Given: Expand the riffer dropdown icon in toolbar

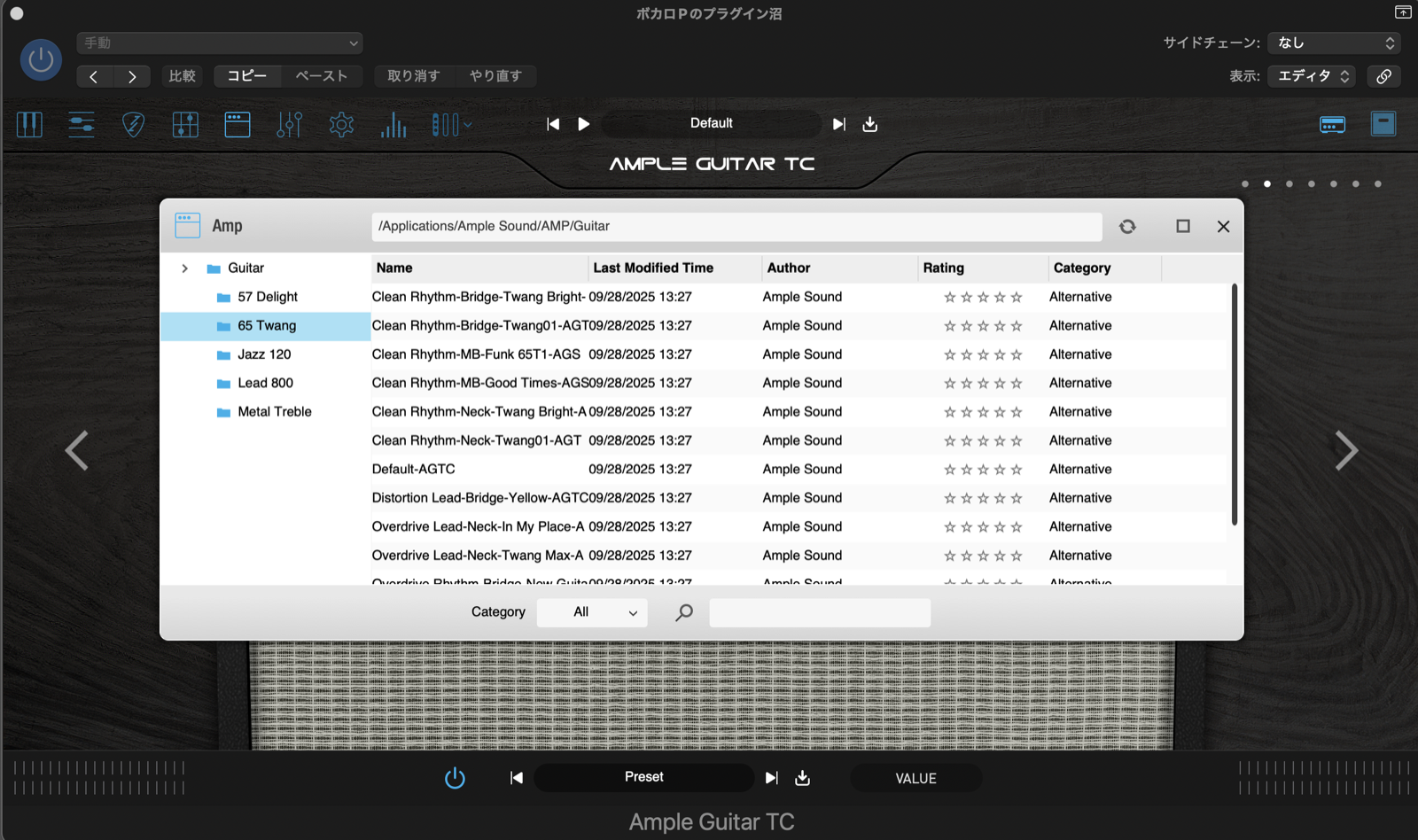Looking at the screenshot, I should click(452, 124).
